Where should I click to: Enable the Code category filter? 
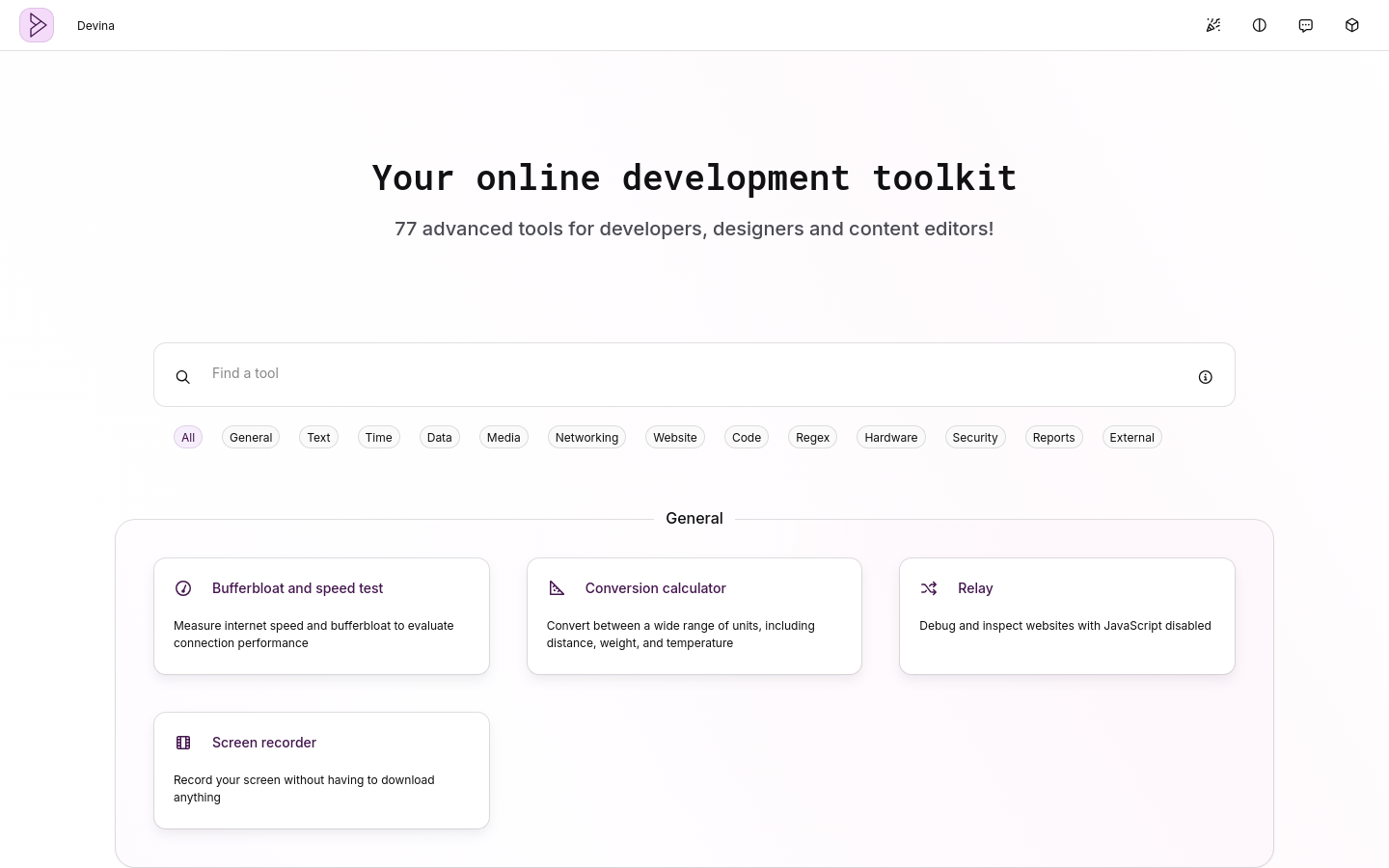[747, 437]
